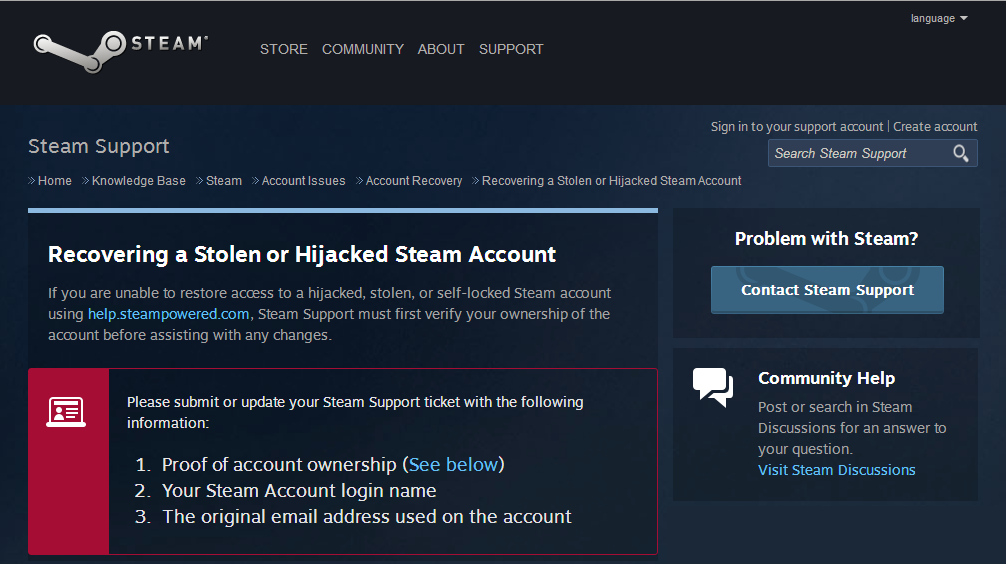
Task: Go to the Steam breadcrumb
Action: click(x=224, y=181)
